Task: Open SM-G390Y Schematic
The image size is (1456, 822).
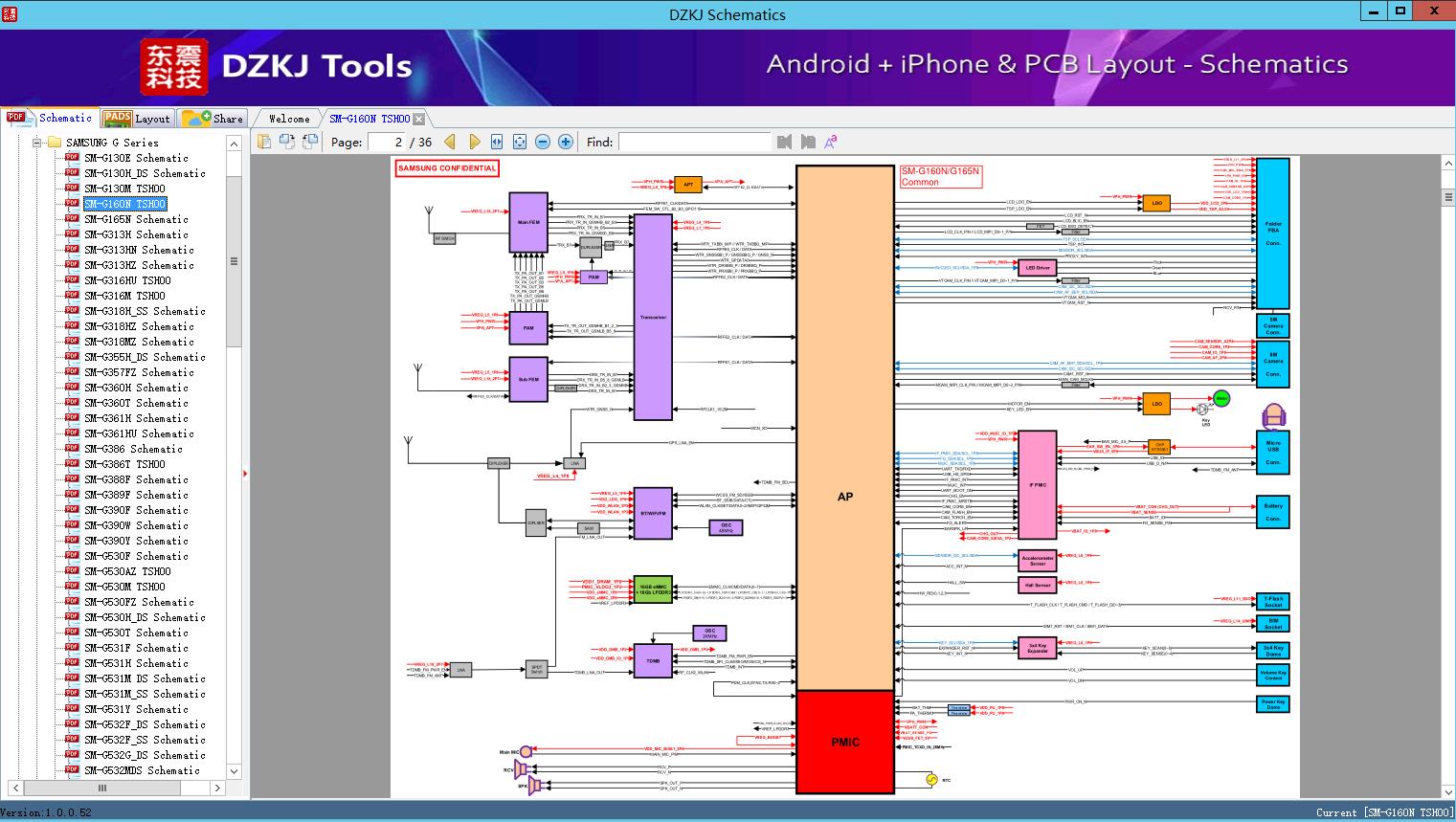Action: tap(136, 541)
